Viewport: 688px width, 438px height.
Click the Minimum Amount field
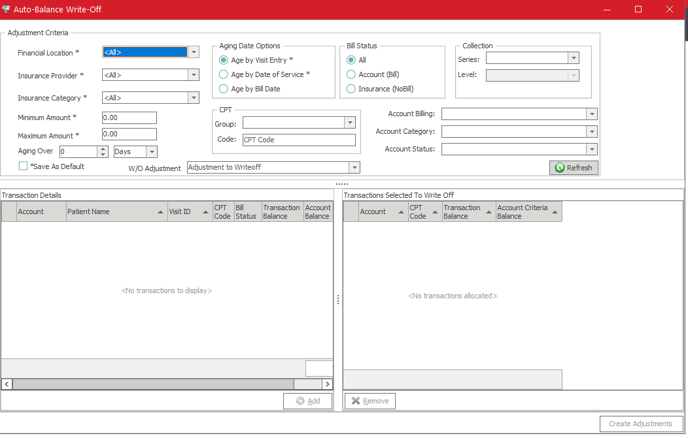[x=129, y=118]
